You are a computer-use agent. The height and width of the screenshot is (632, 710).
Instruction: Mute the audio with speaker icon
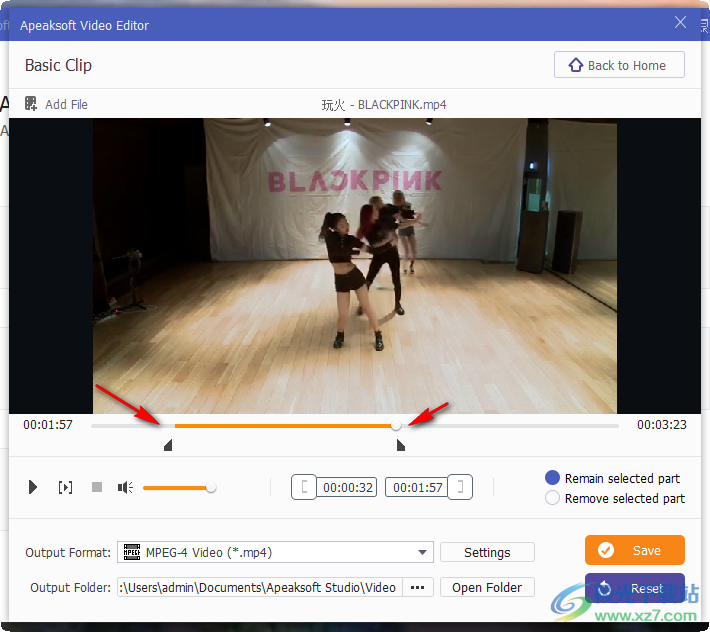coord(125,488)
